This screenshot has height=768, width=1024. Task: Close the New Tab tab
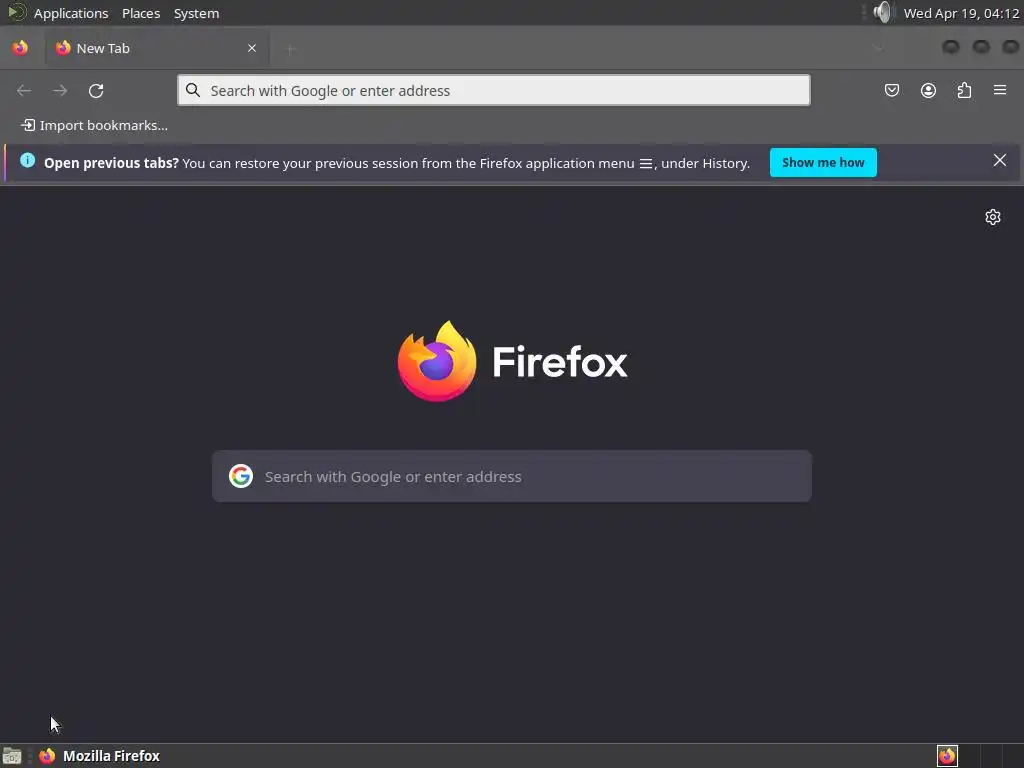pos(252,48)
